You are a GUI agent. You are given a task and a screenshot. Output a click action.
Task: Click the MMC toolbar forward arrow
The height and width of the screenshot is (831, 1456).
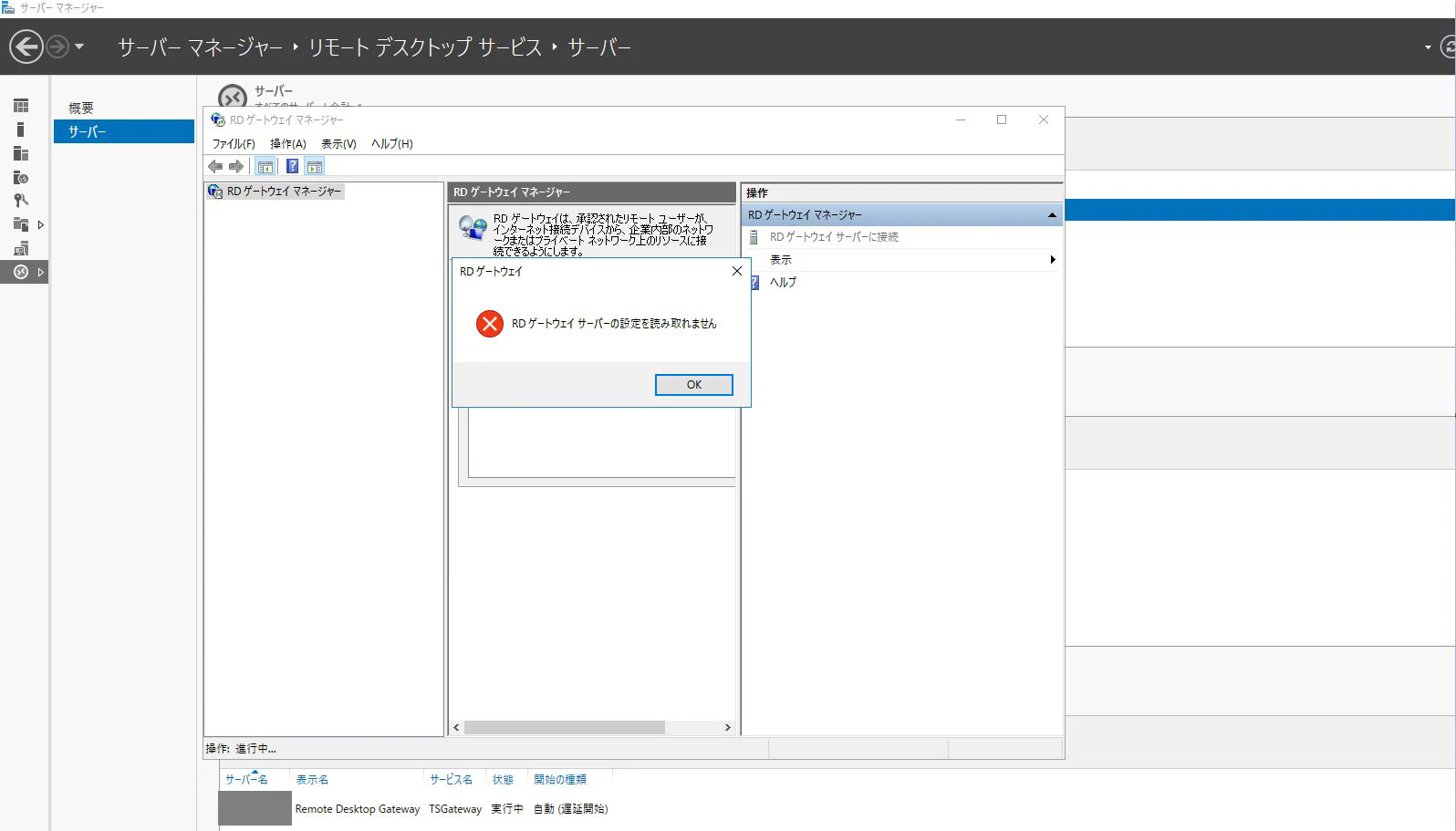point(236,166)
